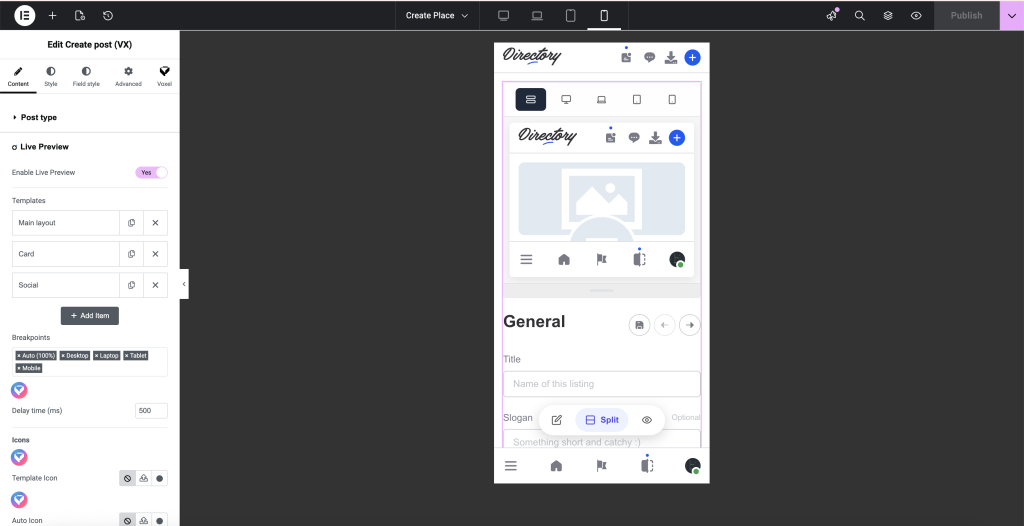This screenshot has width=1024, height=526.
Task: Select none option for Template Icon
Action: pyautogui.click(x=128, y=478)
